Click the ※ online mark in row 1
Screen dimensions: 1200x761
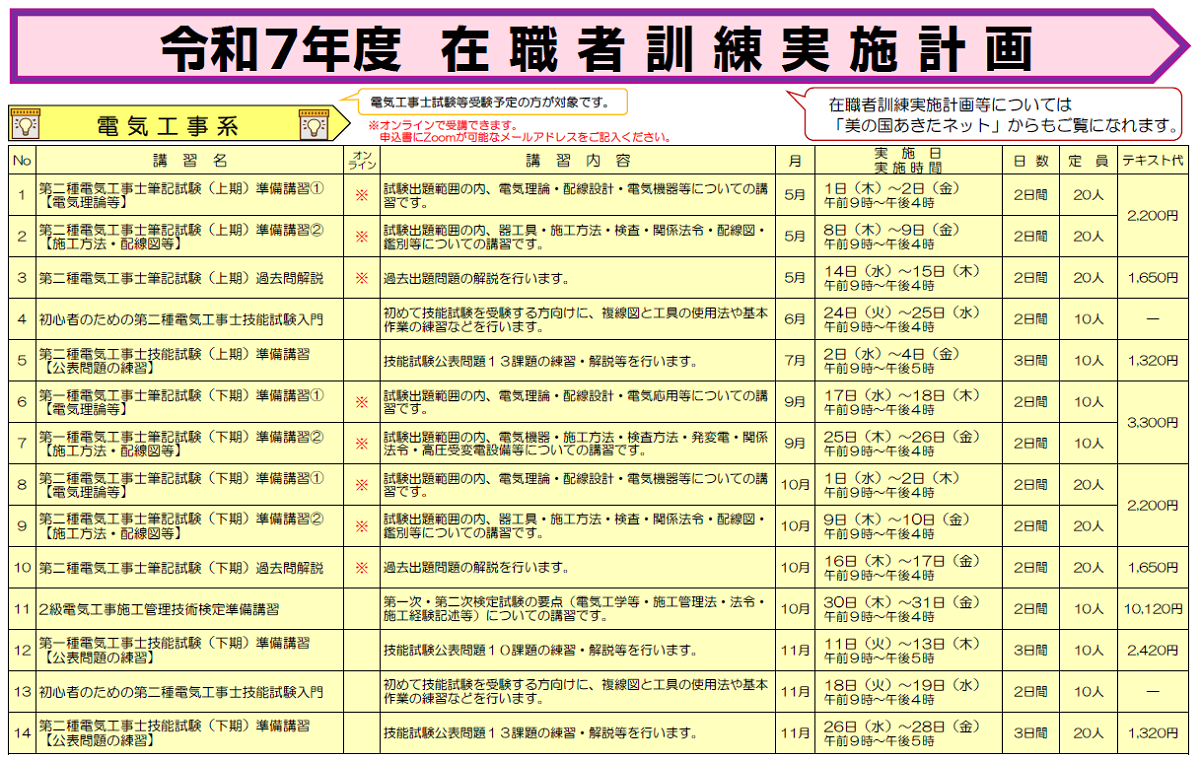coord(362,195)
